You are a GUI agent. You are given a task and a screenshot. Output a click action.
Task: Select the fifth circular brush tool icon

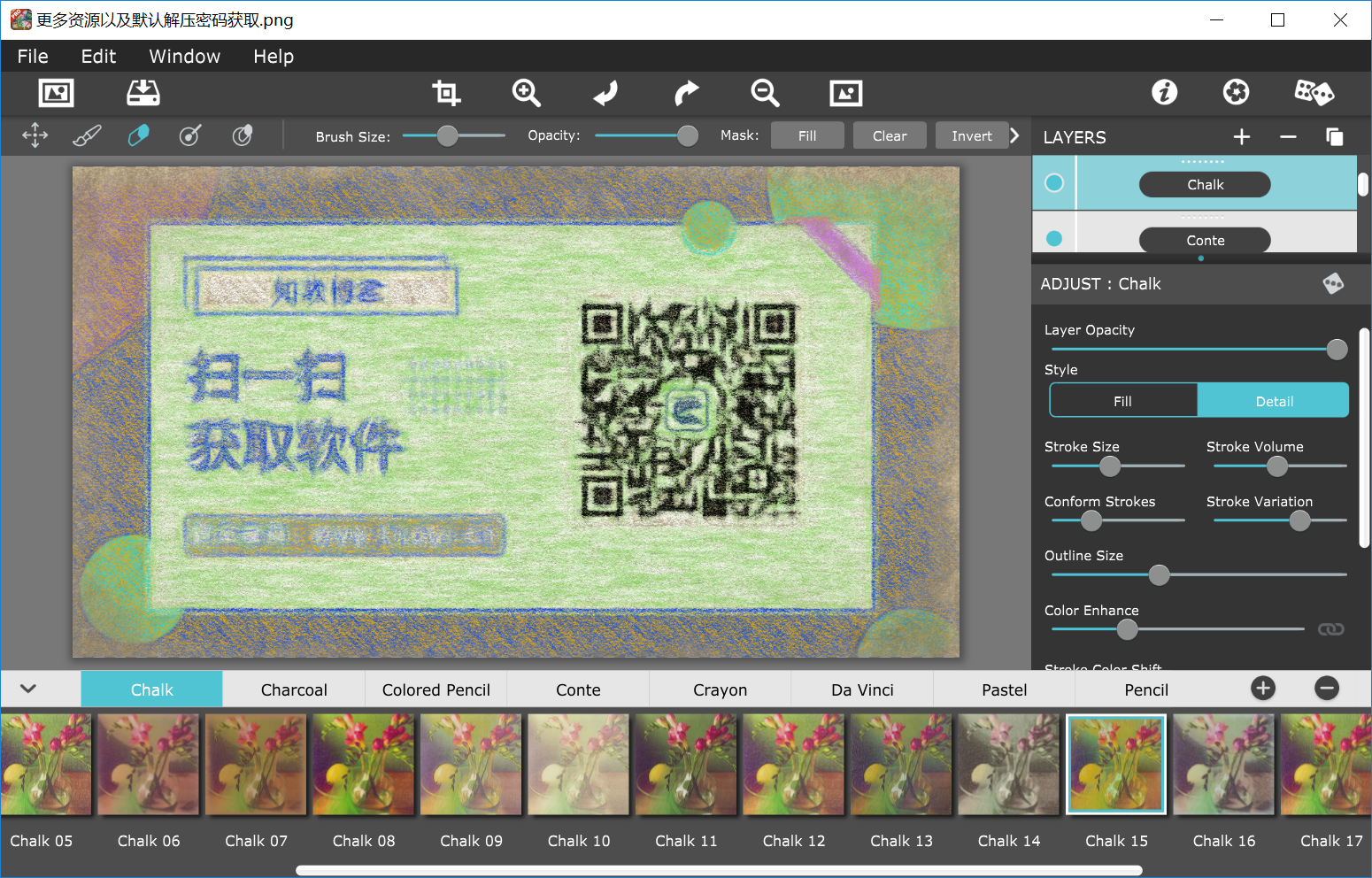pyautogui.click(x=243, y=135)
